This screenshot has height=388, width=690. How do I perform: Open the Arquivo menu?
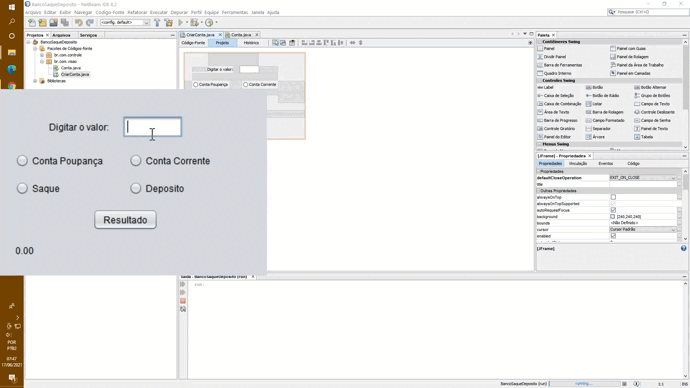(33, 12)
